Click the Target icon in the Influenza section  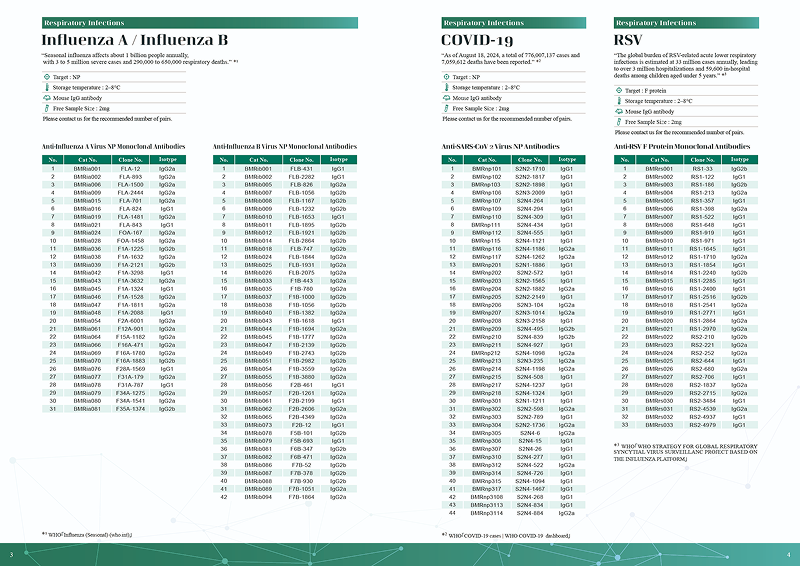[47, 76]
